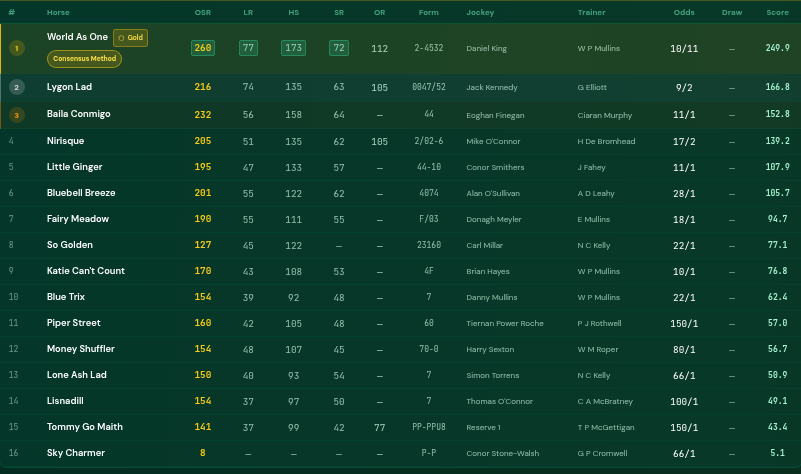Click score 249.9 in the top row
The width and height of the screenshot is (801, 474).
[x=778, y=48]
